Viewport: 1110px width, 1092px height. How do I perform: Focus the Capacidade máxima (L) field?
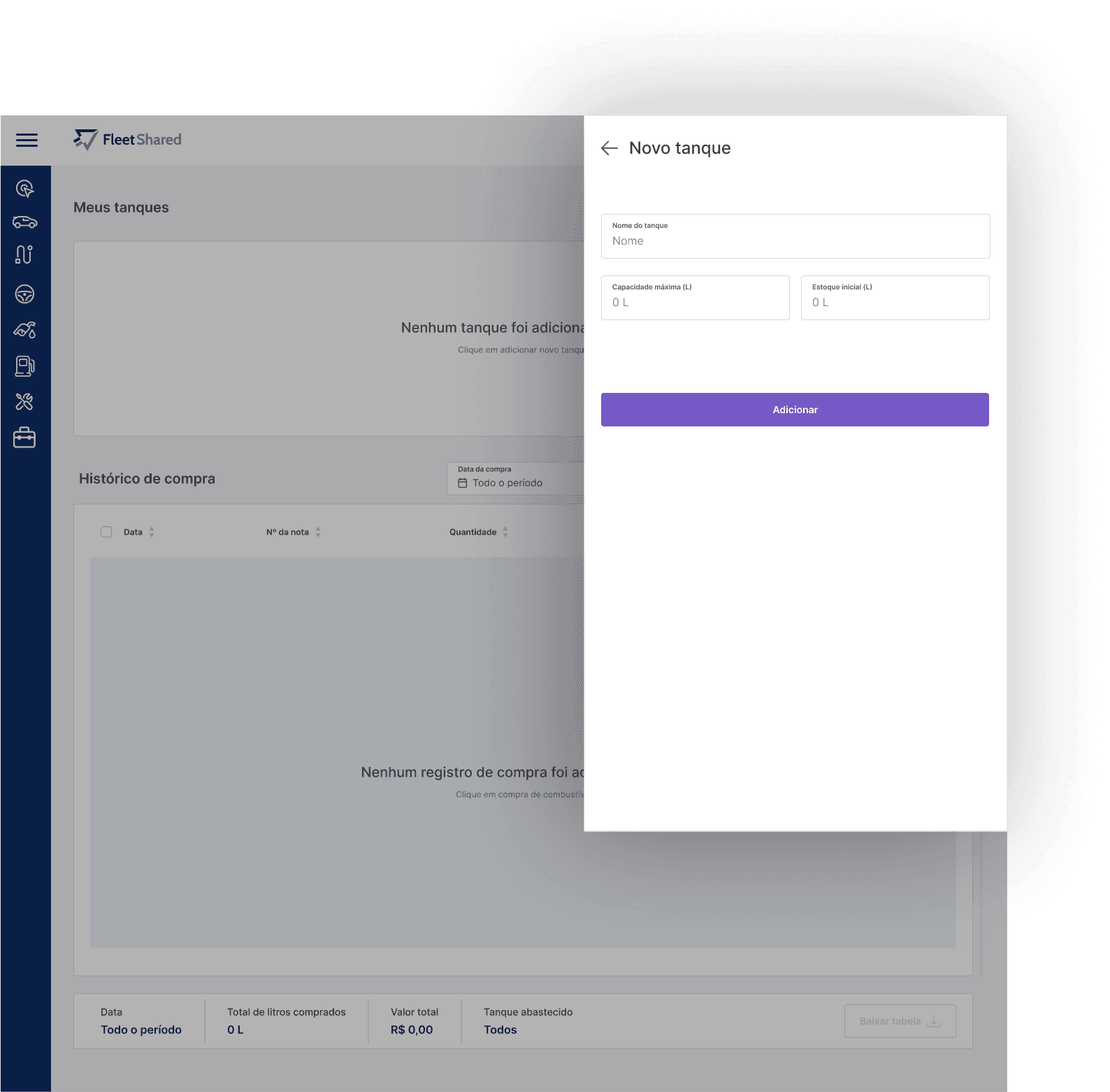click(695, 298)
